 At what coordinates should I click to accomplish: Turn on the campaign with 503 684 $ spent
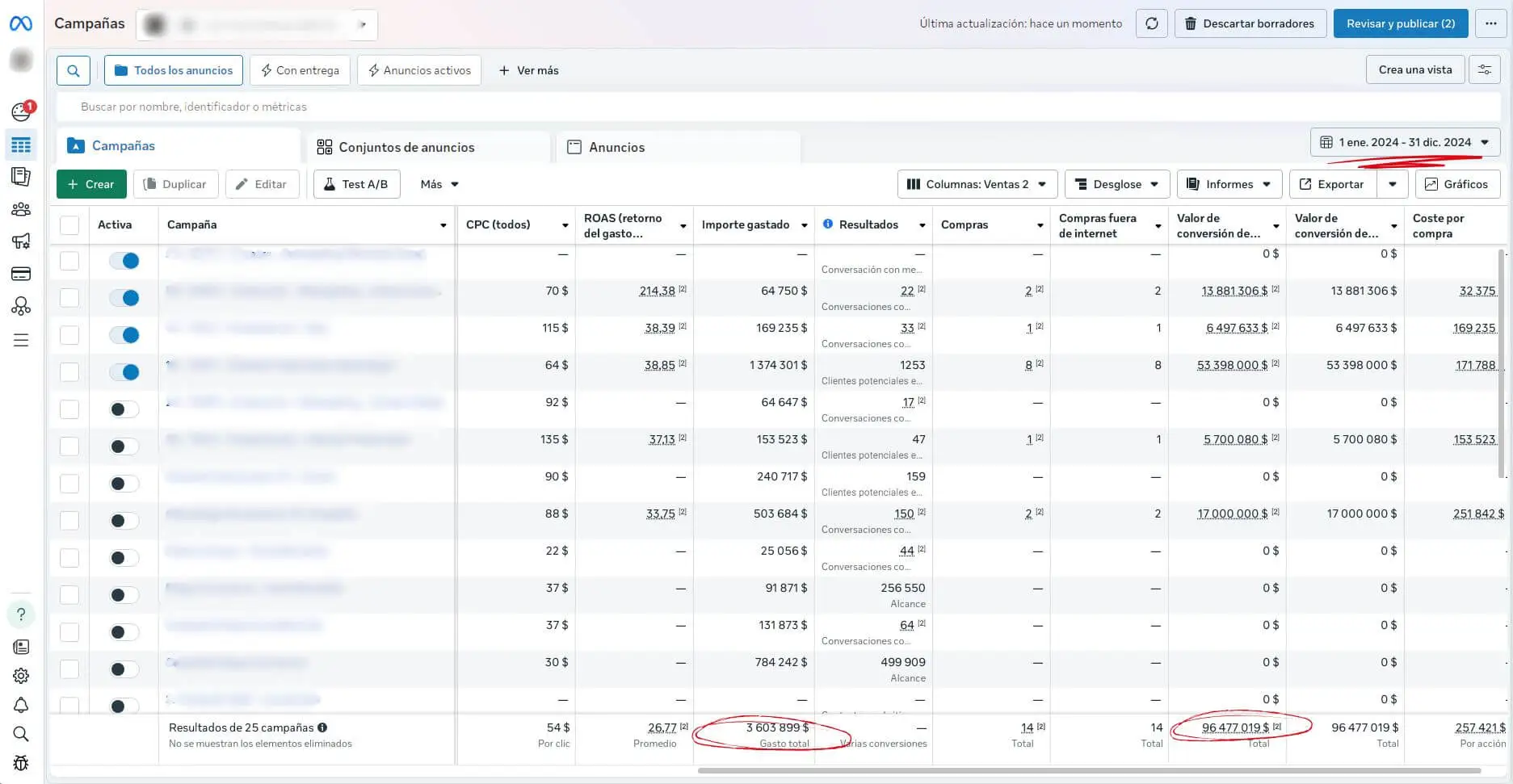click(x=124, y=521)
